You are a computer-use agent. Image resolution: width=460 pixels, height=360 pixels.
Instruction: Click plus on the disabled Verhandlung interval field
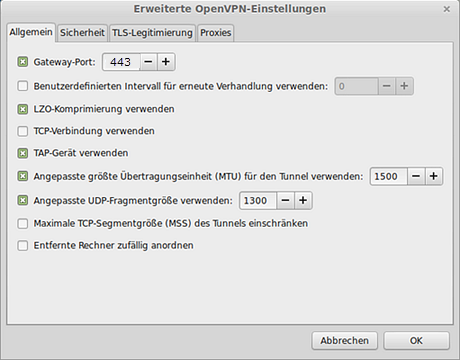[x=404, y=86]
